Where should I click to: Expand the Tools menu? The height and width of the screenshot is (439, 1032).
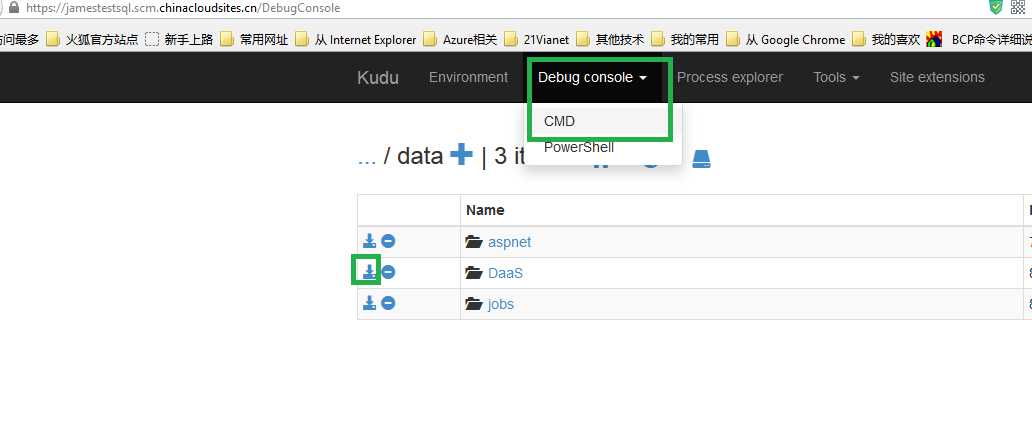(837, 77)
